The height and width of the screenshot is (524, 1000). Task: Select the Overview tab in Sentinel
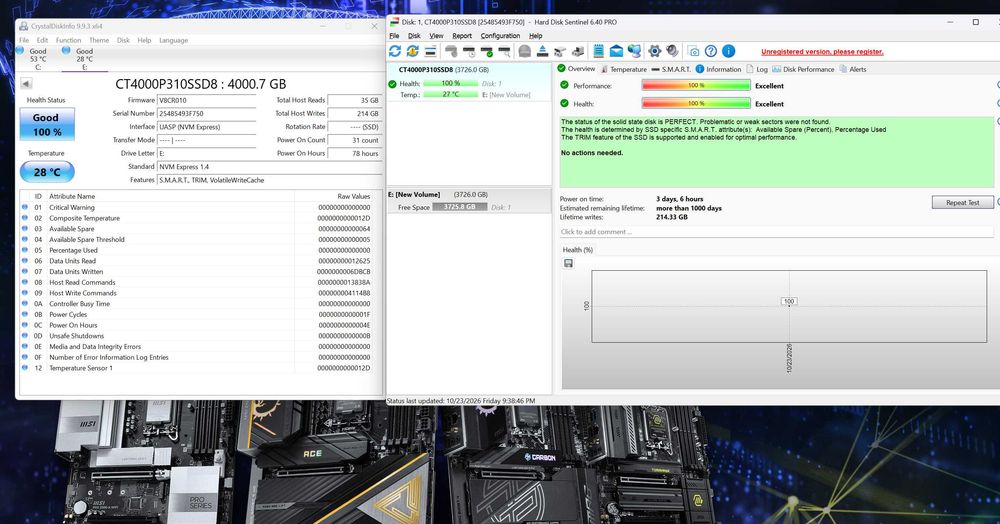[576, 69]
